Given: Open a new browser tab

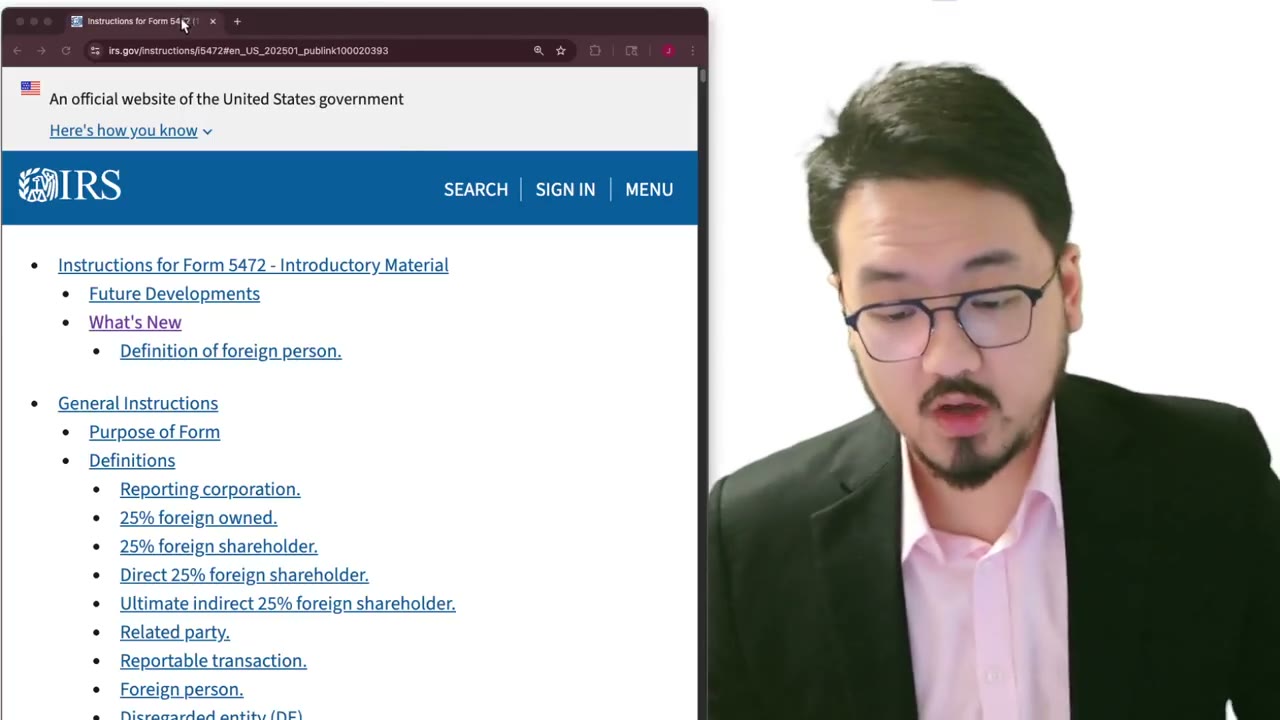Looking at the screenshot, I should point(237,21).
